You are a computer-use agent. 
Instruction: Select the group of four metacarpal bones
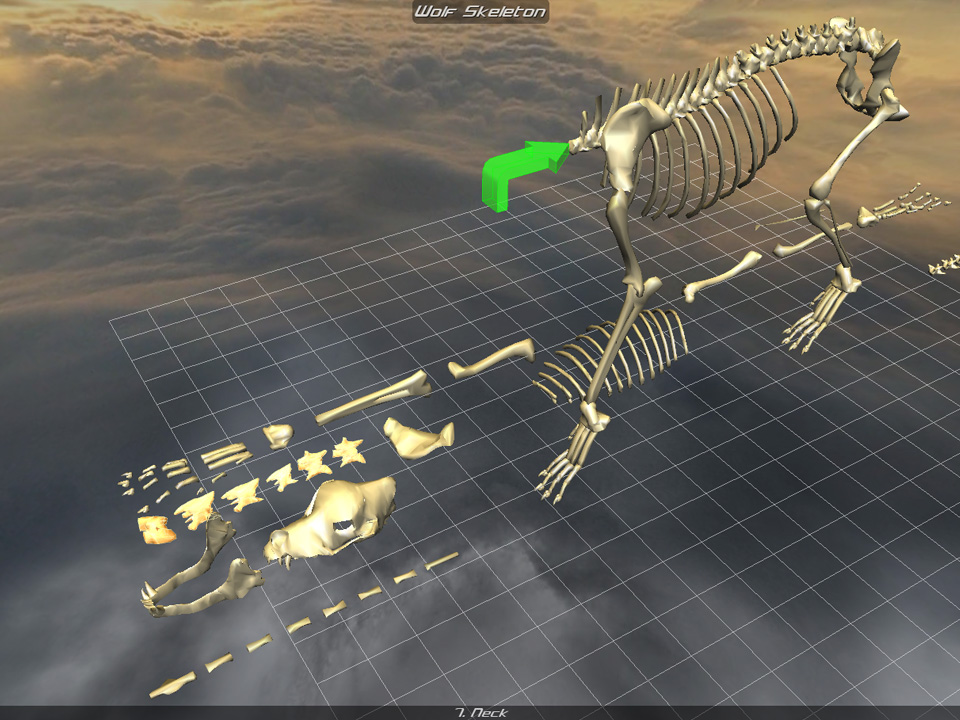point(225,455)
